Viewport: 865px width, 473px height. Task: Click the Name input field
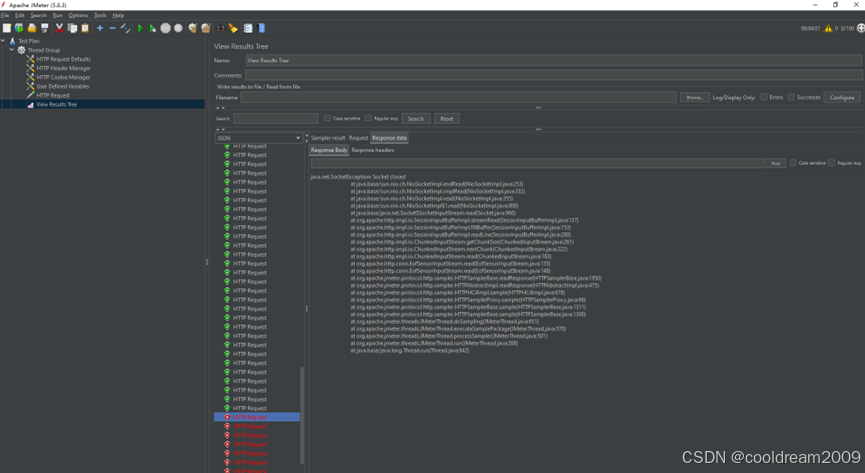click(x=554, y=60)
